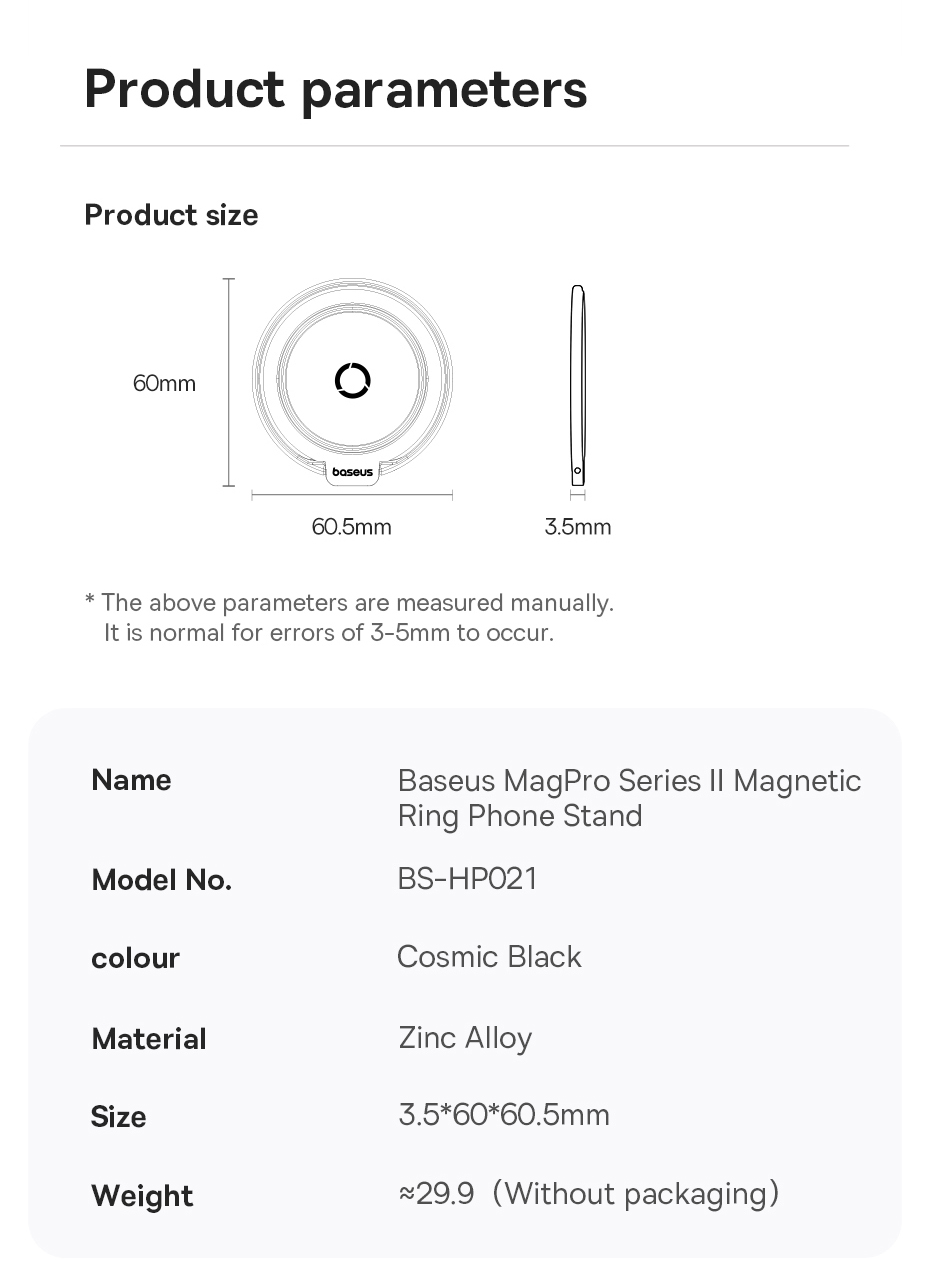Click the Zinc Alloy material value
930x1286 pixels.
465,1038
